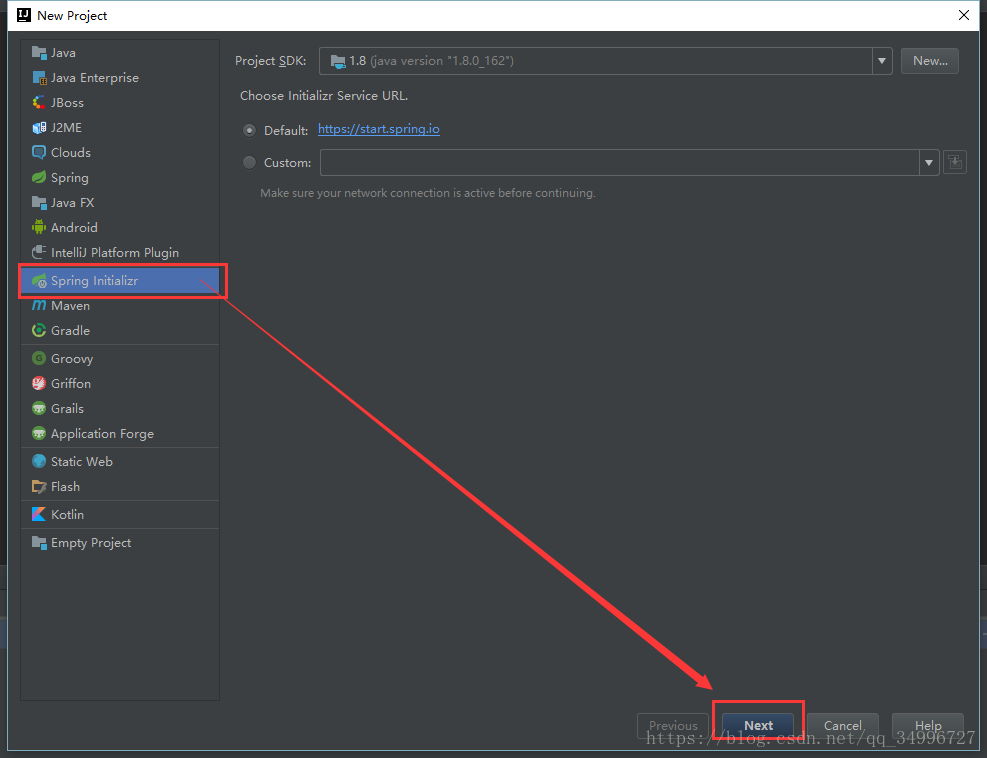The width and height of the screenshot is (987, 758).
Task: Choose Maven project type
Action: tap(120, 305)
